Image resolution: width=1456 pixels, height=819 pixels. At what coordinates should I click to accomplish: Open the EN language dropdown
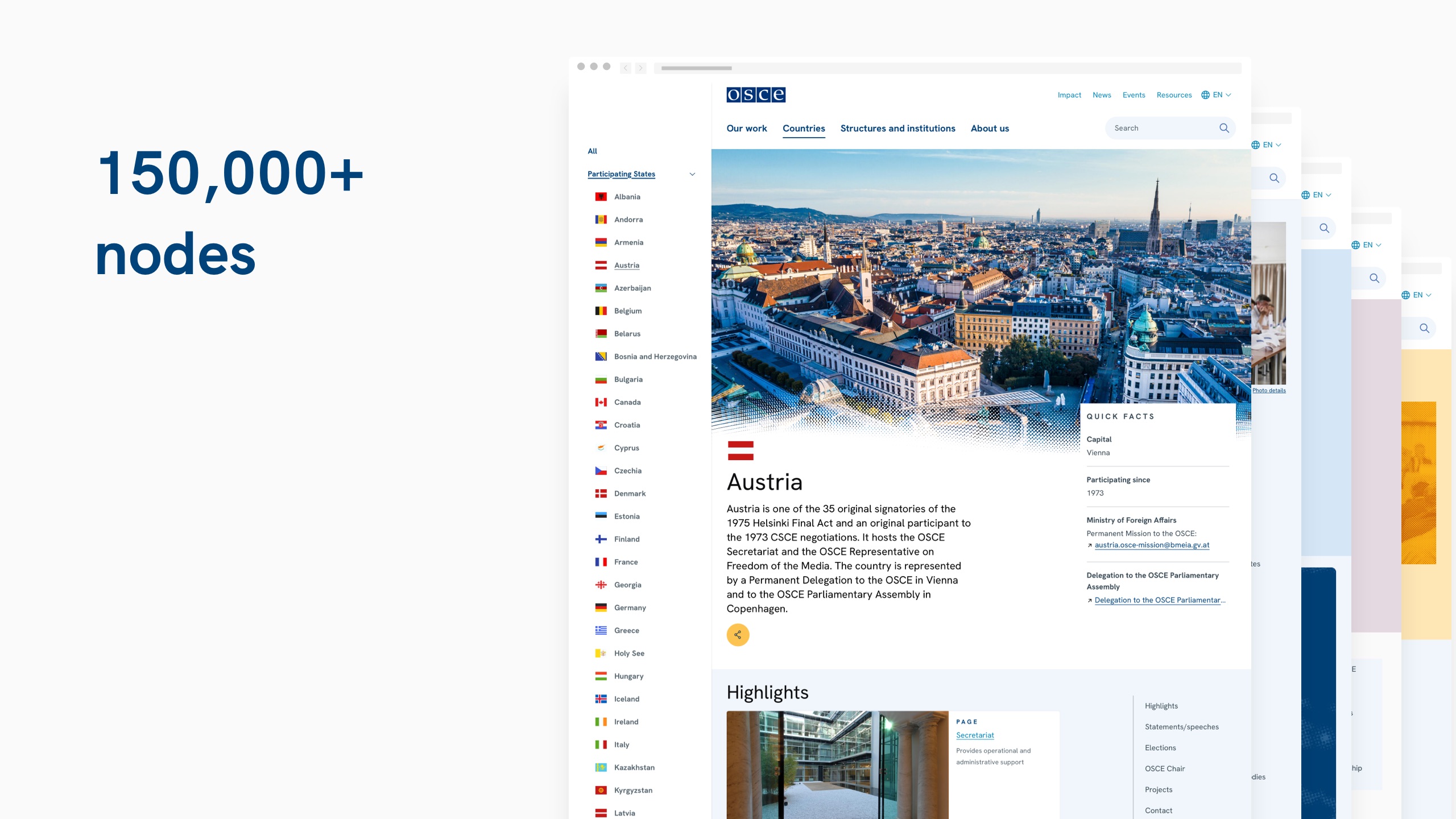(1217, 95)
